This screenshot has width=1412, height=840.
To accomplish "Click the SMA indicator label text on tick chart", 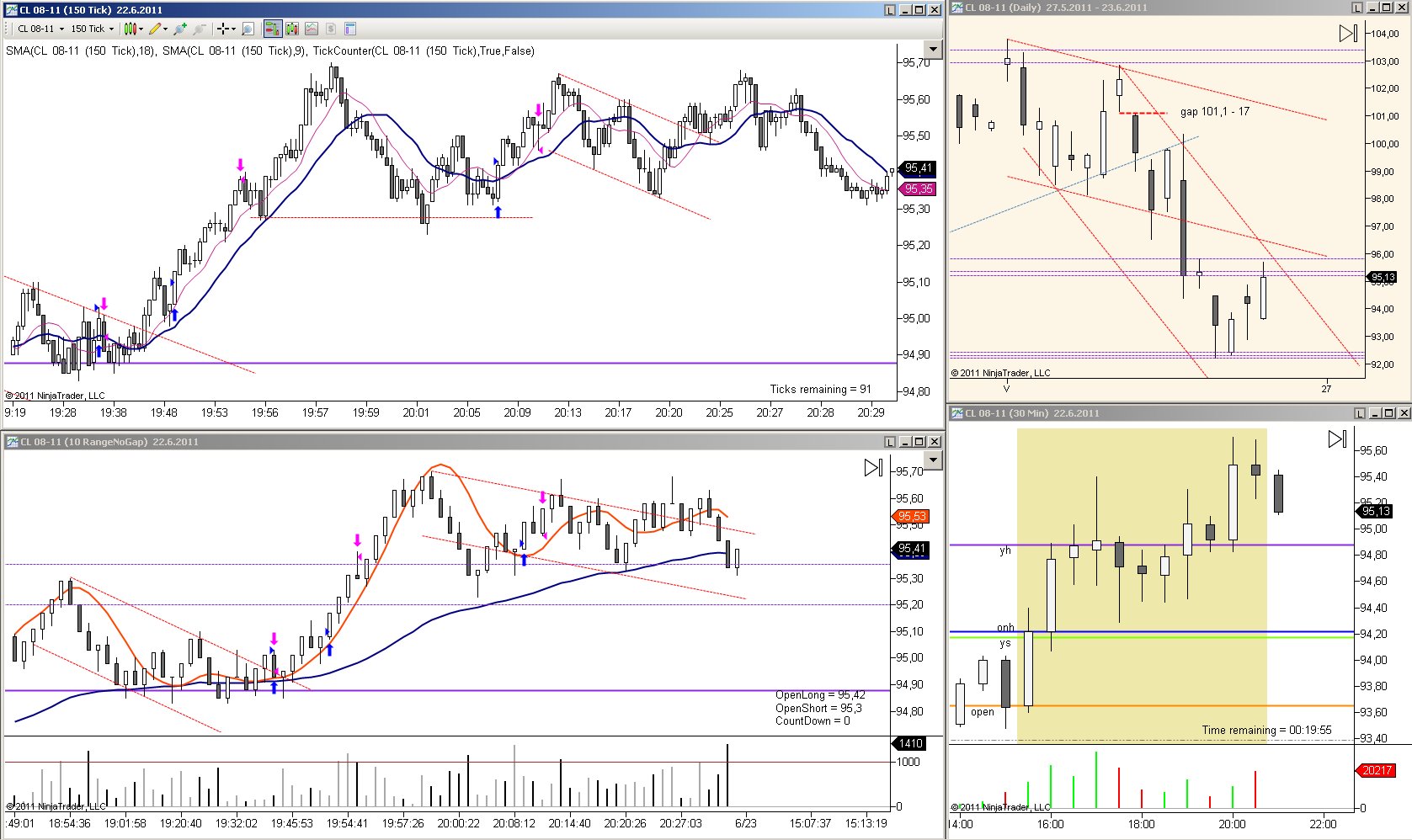I will (270, 51).
